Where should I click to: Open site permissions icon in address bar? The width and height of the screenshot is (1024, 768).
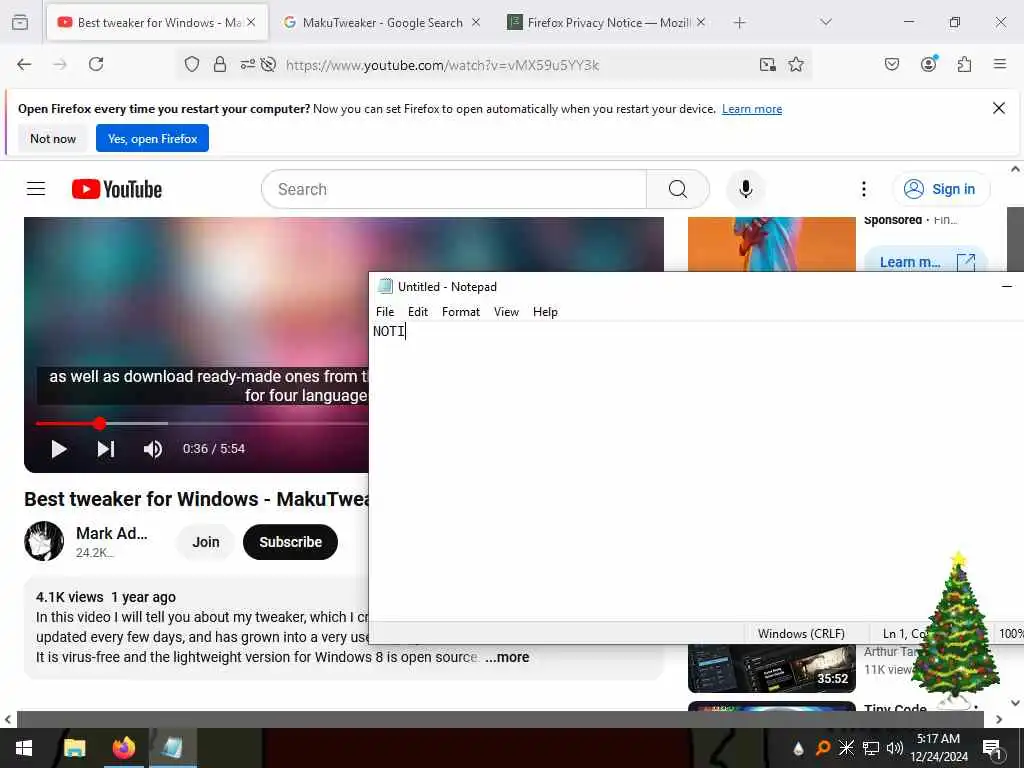(x=248, y=64)
